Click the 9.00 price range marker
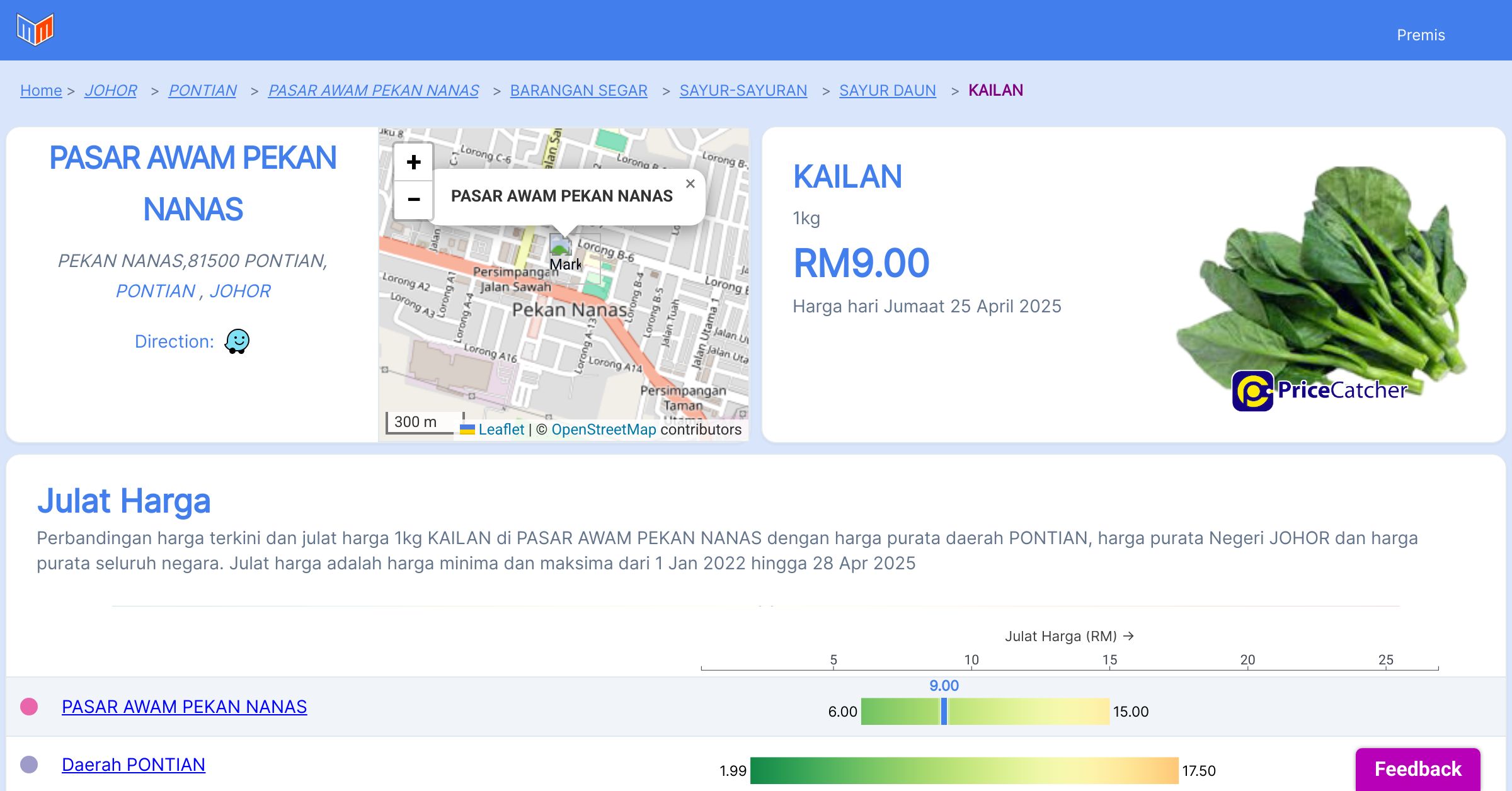Screen dimensions: 1512x791 pos(944,711)
